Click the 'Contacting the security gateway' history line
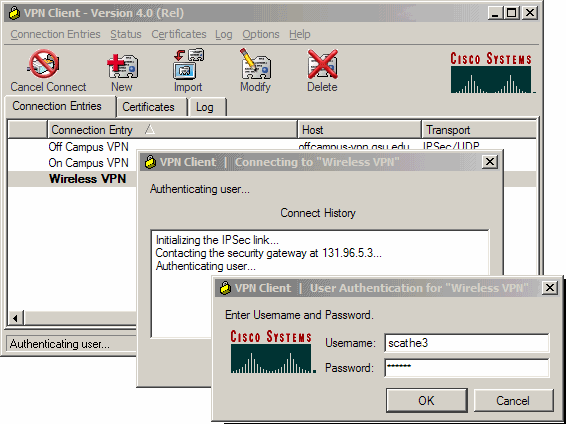The image size is (566, 424). pos(268,253)
